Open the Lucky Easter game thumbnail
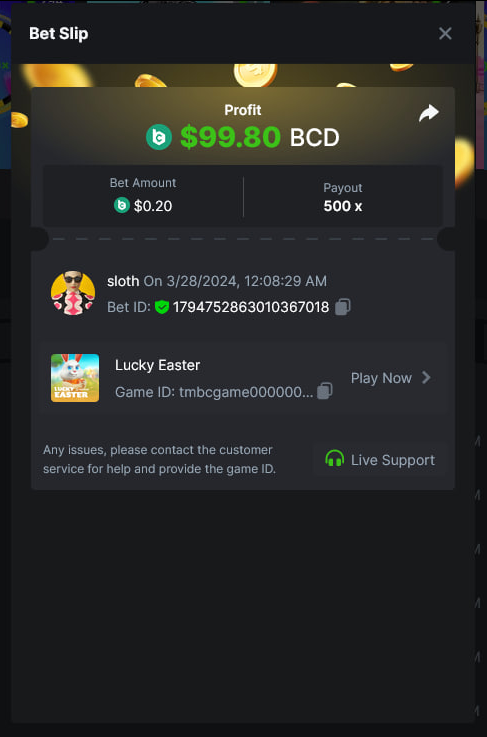The height and width of the screenshot is (737, 487). click(75, 378)
